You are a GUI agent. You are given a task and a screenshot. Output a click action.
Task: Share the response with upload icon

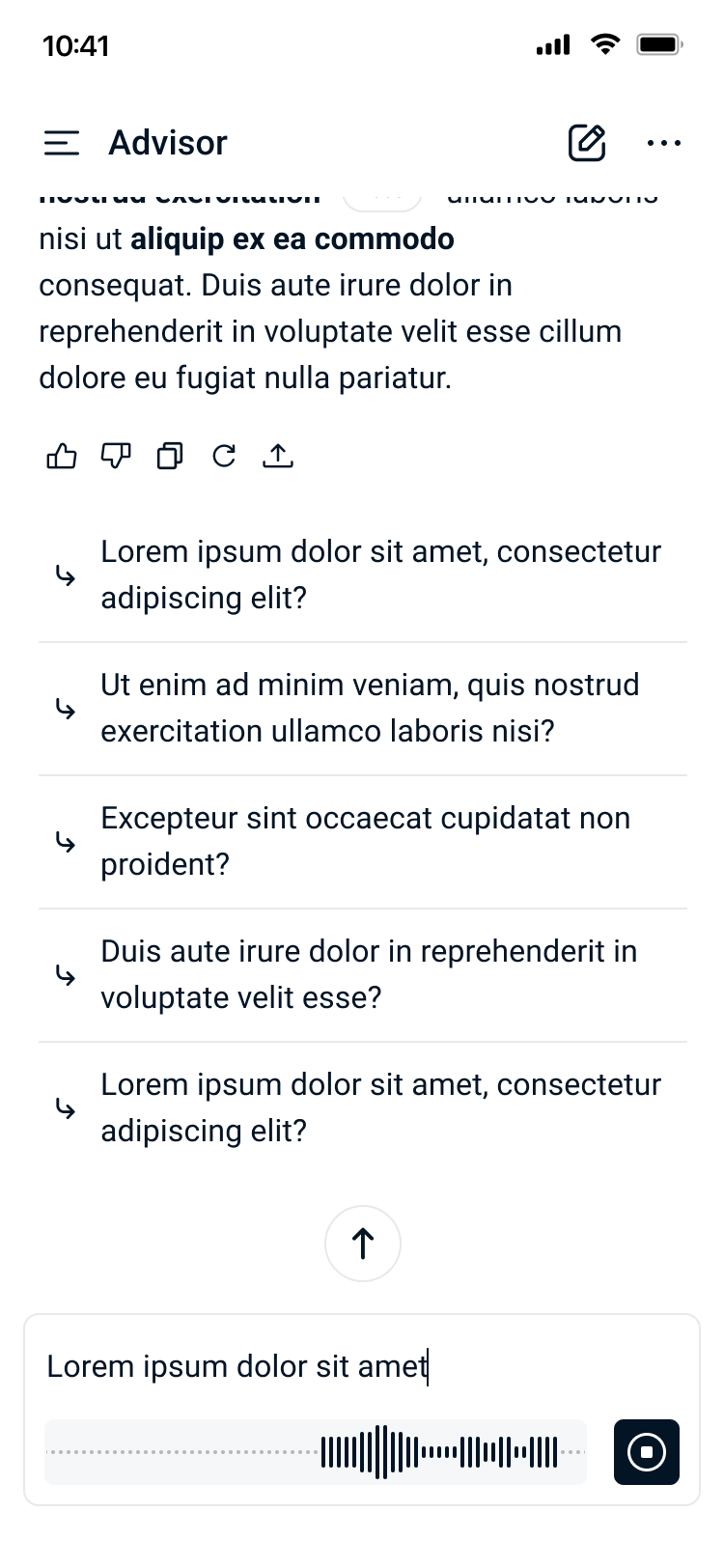278,456
